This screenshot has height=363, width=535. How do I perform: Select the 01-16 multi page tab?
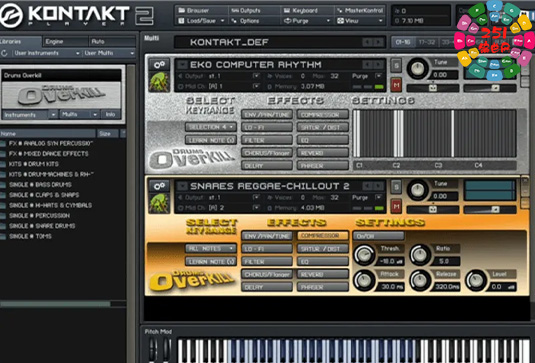click(x=403, y=42)
